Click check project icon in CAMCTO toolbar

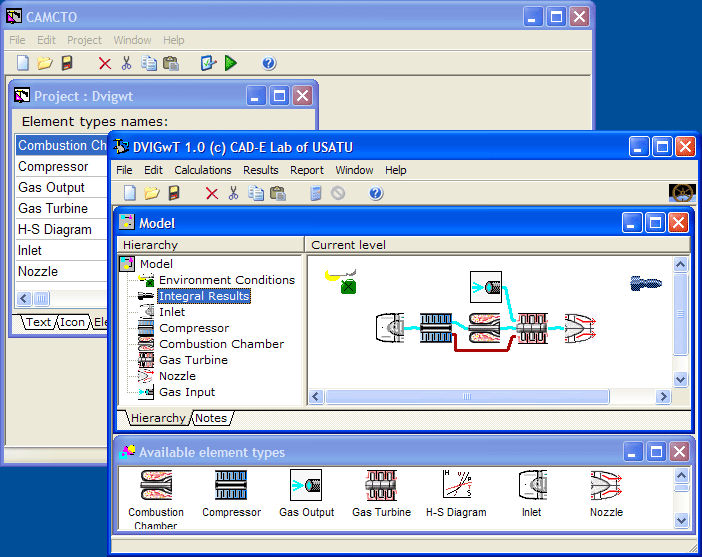[208, 63]
